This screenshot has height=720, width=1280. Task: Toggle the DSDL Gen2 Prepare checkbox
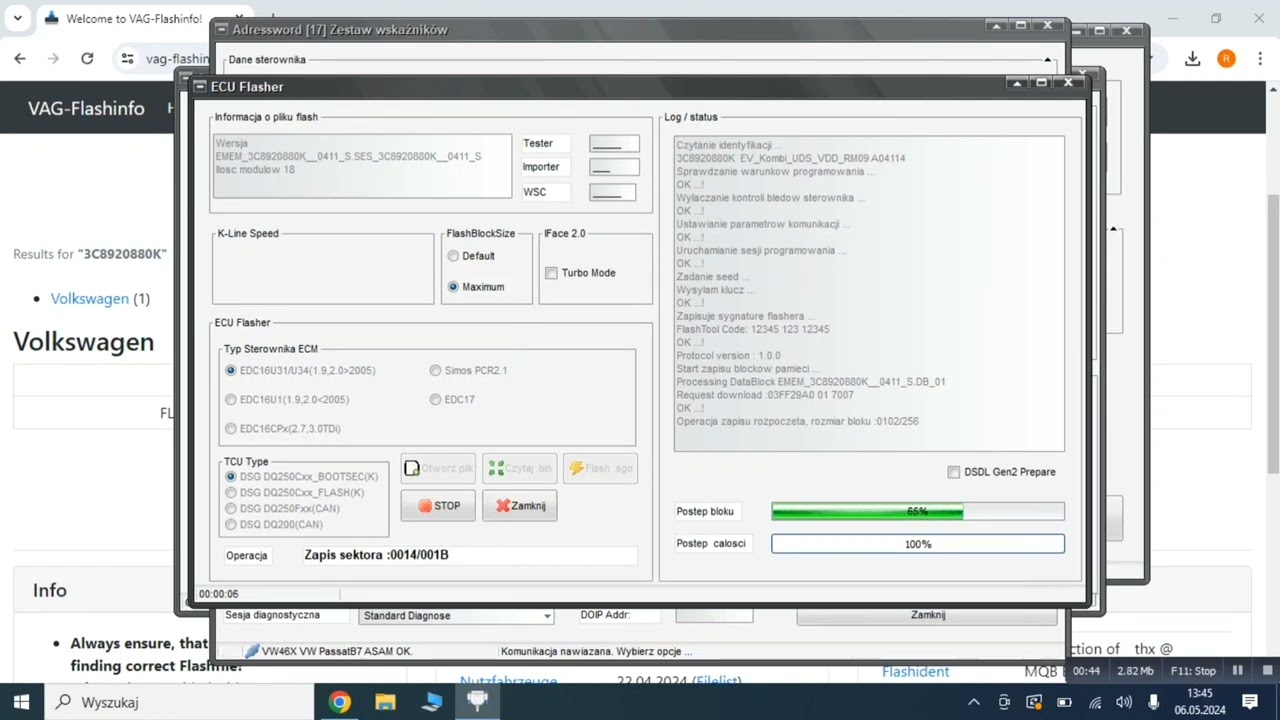[x=954, y=472]
